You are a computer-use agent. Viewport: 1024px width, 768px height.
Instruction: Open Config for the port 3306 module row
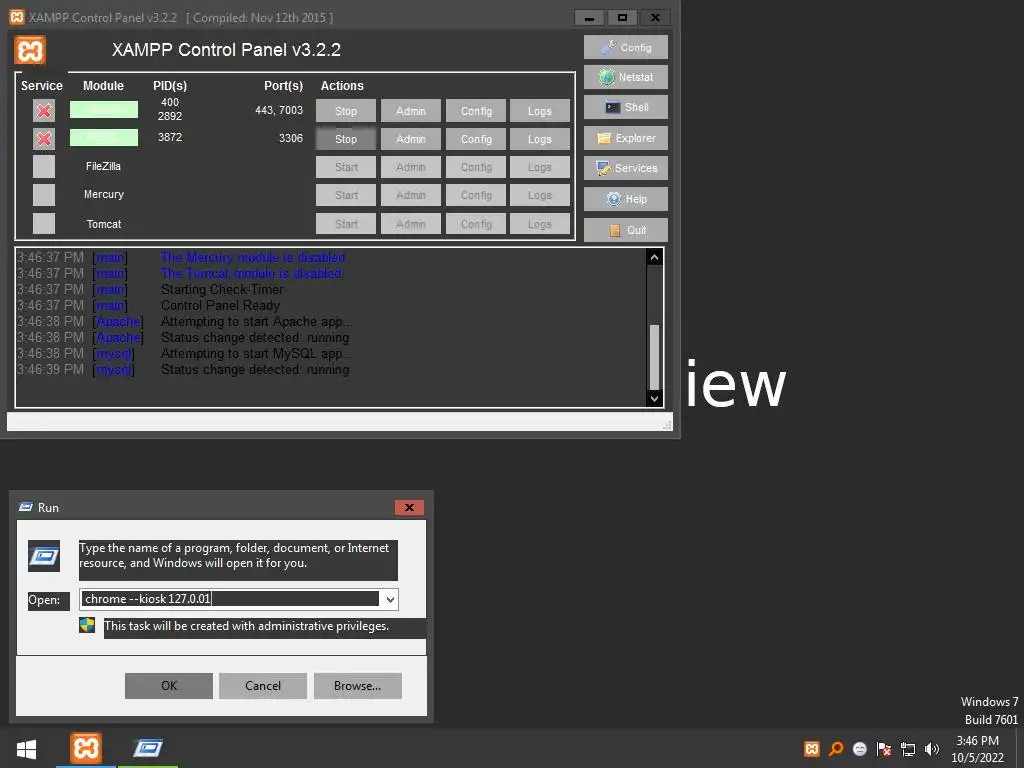[476, 139]
